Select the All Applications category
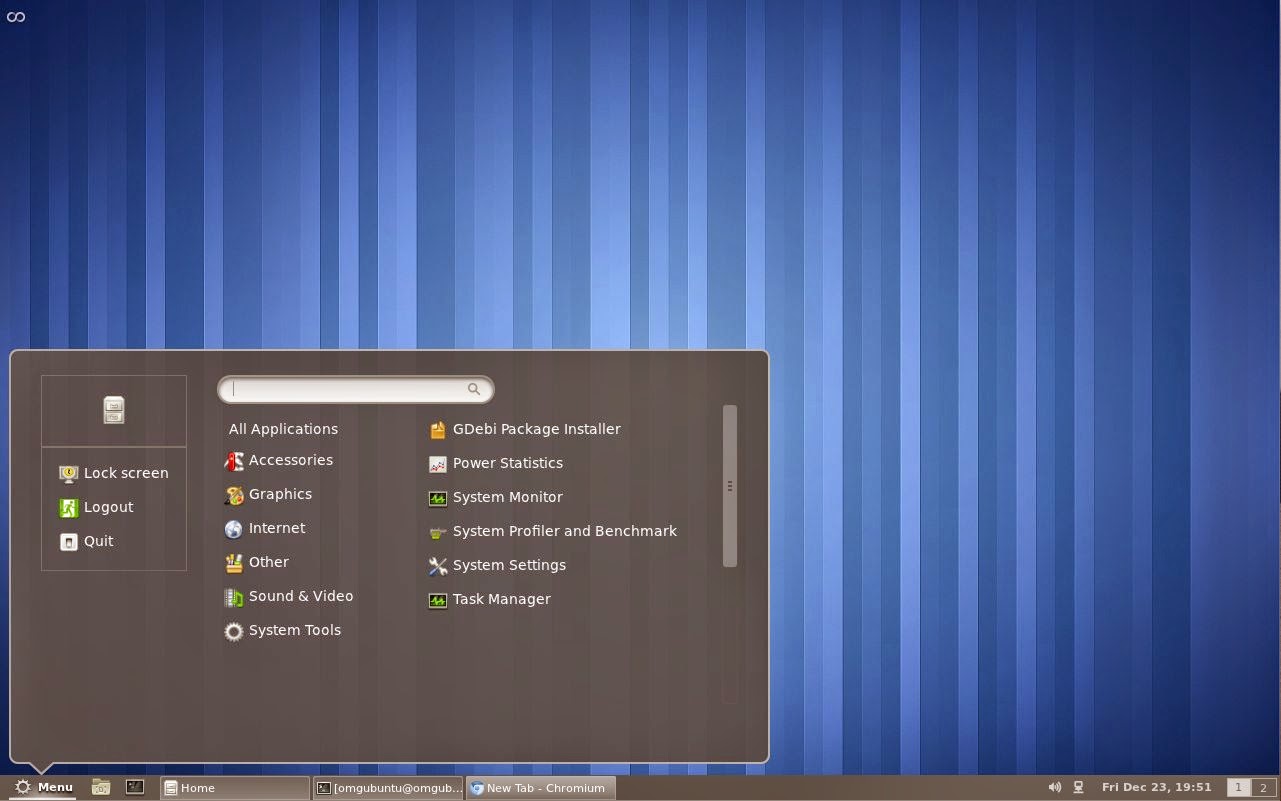 click(283, 428)
